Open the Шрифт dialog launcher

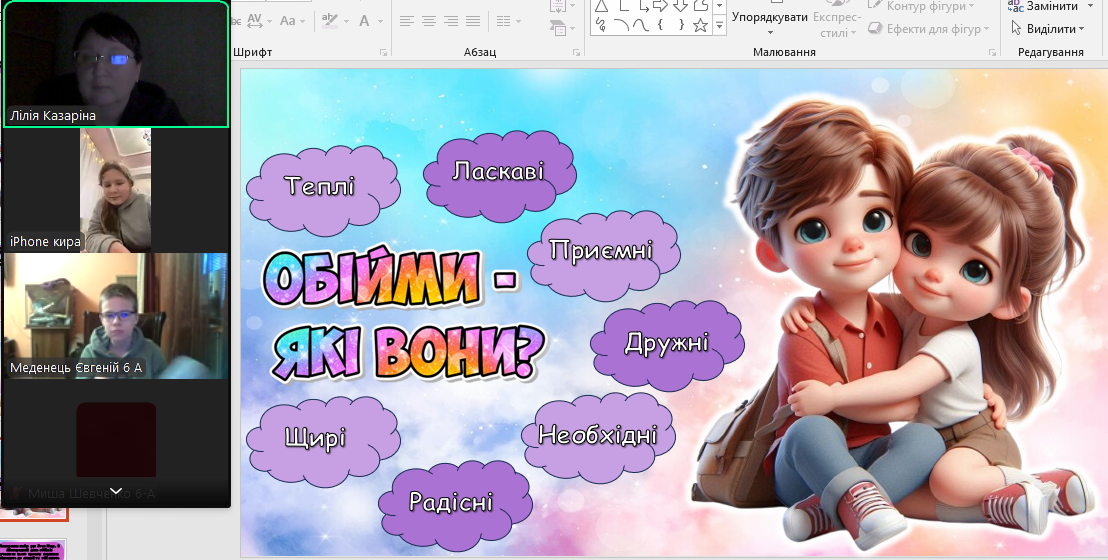point(383,52)
